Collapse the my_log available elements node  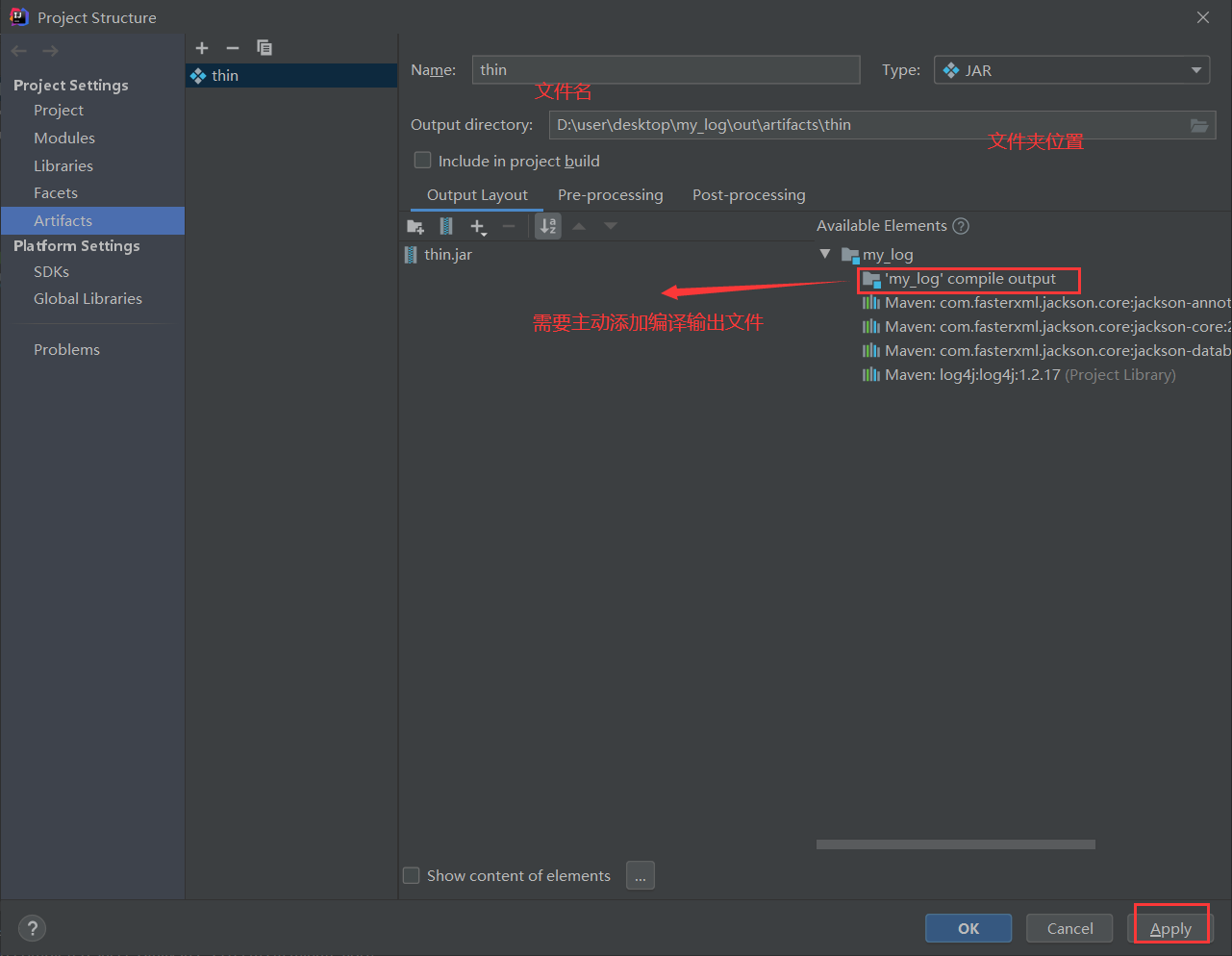[x=825, y=254]
